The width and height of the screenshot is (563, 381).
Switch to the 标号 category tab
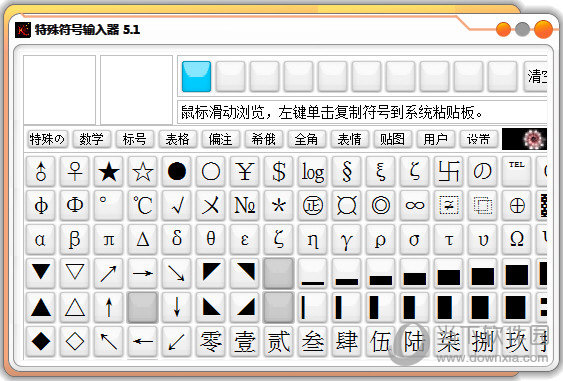(134, 139)
